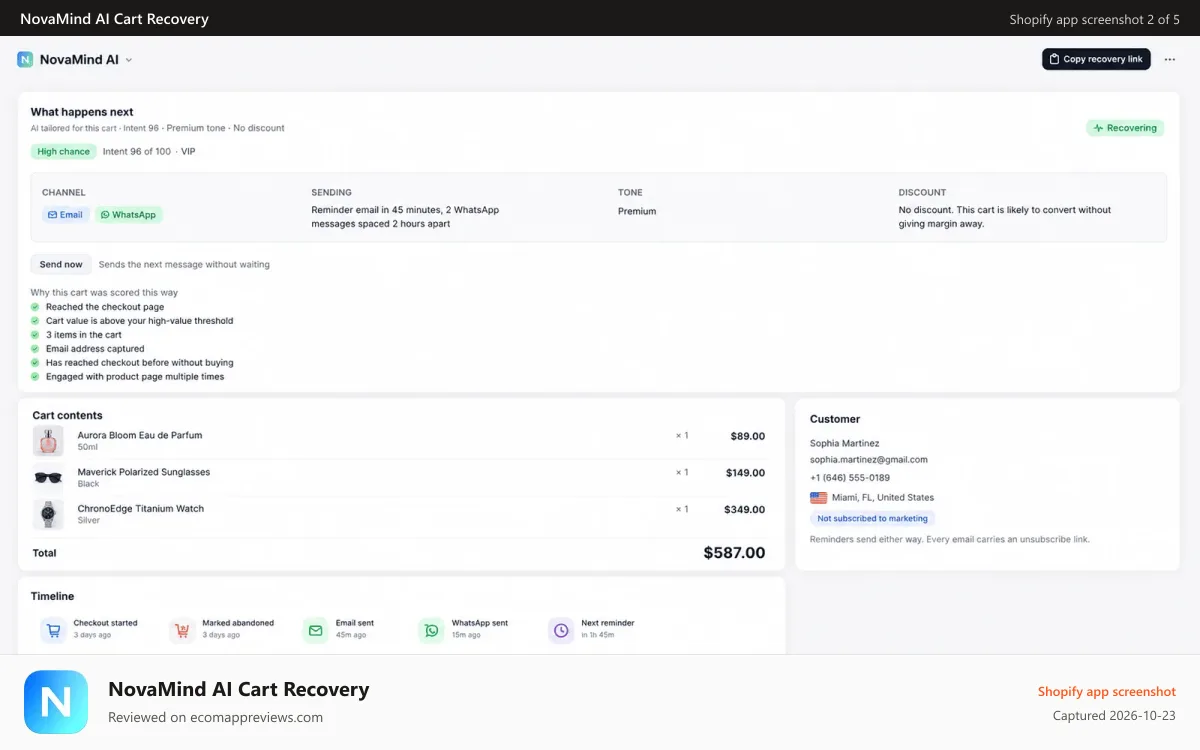Click check icon beside 'Cart value is above'
This screenshot has width=1200, height=750.
coord(35,321)
